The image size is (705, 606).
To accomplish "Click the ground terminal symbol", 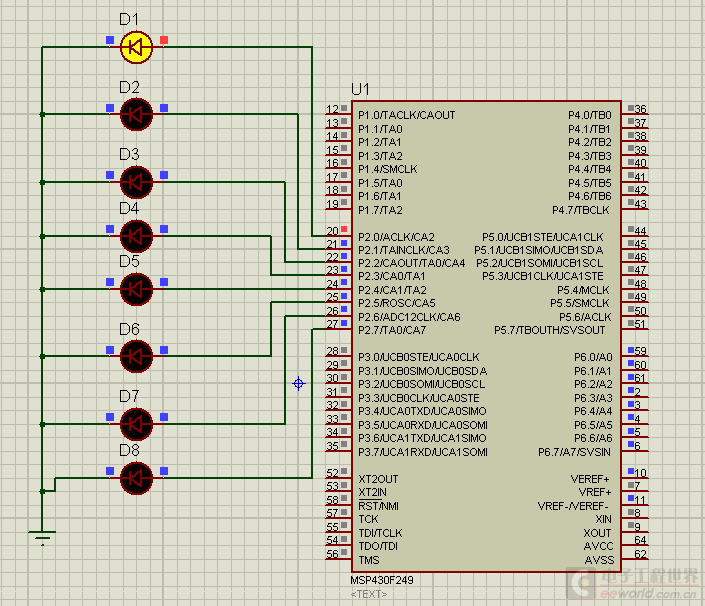I will click(42, 537).
